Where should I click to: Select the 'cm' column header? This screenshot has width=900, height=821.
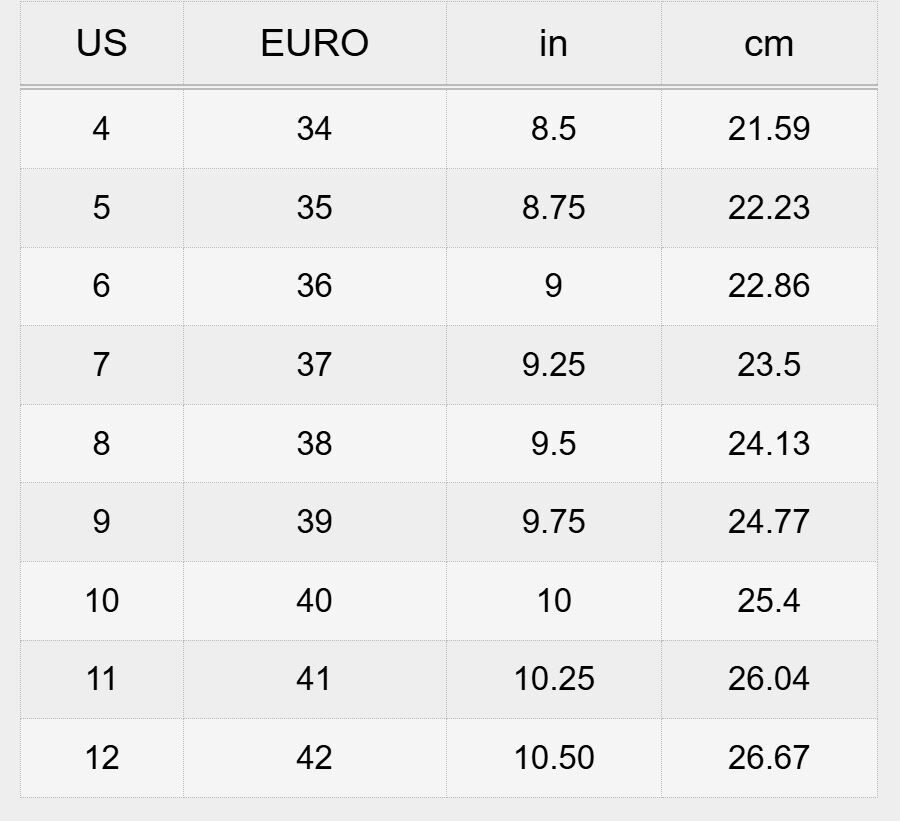tap(768, 44)
